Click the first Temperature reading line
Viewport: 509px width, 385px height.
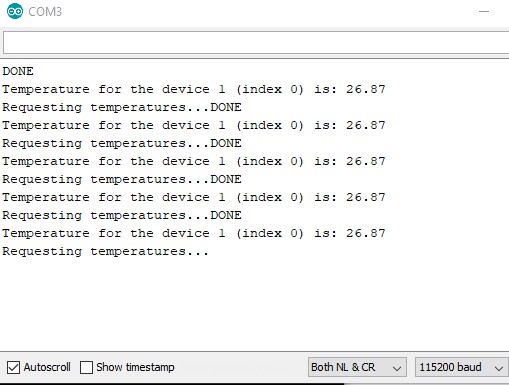click(194, 89)
